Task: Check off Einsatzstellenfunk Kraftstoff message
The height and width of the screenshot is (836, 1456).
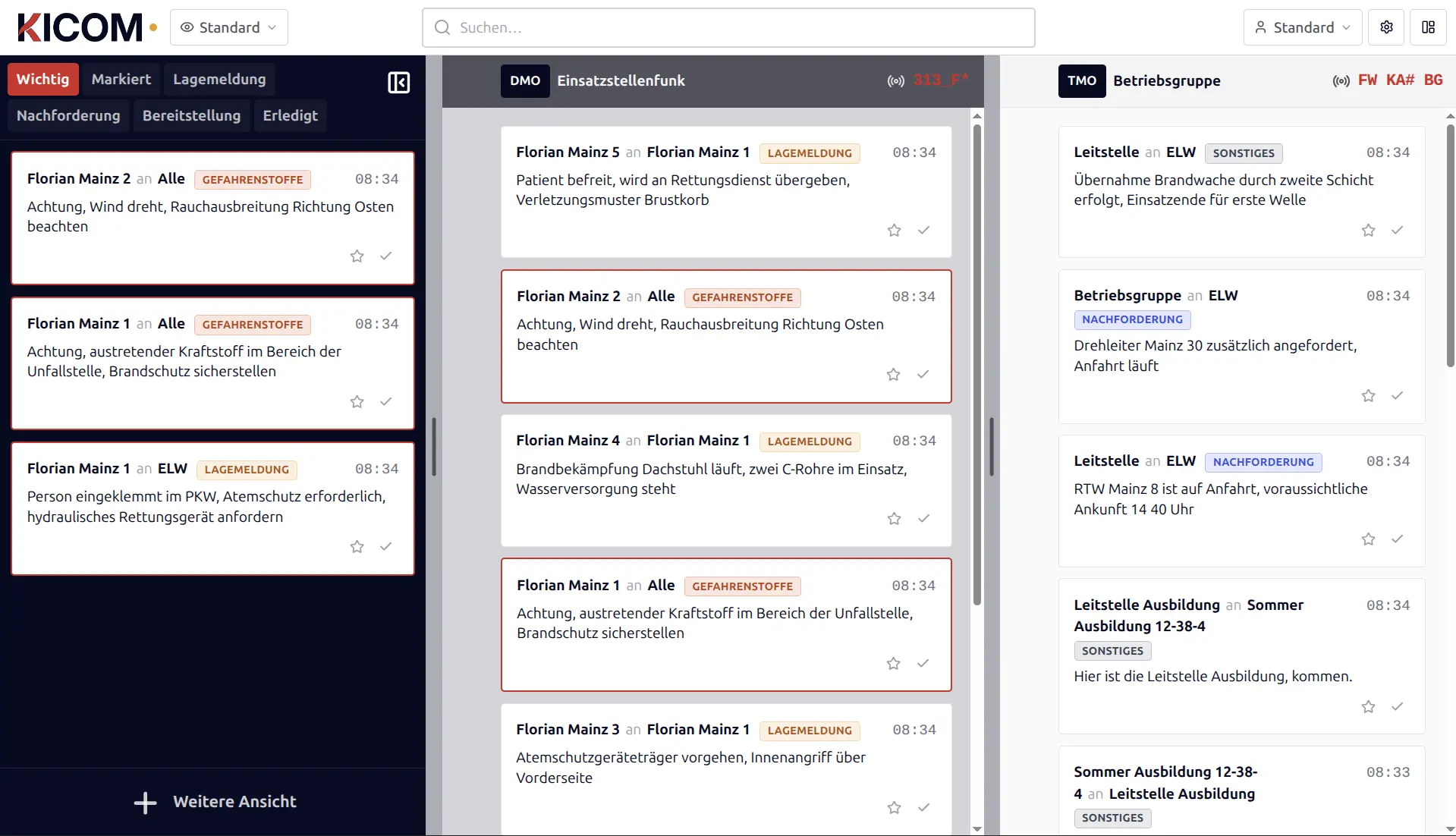Action: point(923,663)
